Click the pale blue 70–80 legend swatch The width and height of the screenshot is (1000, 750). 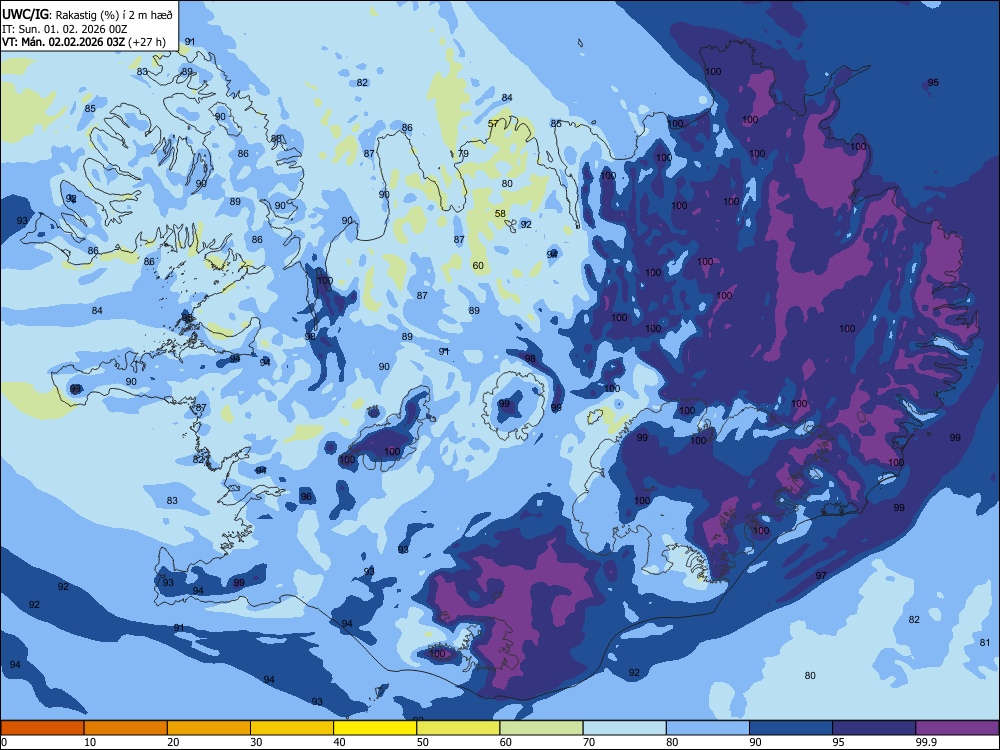624,728
